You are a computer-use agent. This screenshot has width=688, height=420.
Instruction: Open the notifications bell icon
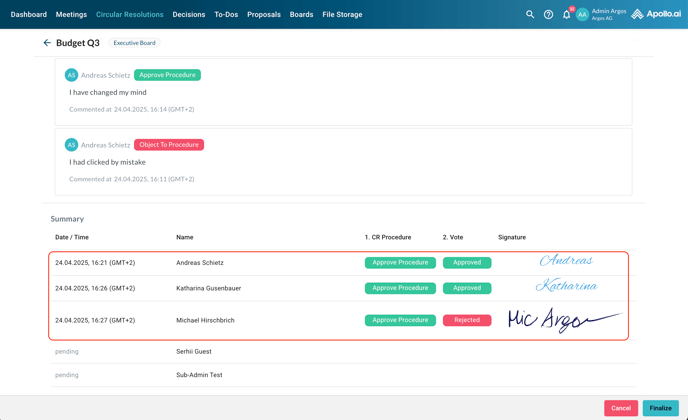pyautogui.click(x=566, y=15)
